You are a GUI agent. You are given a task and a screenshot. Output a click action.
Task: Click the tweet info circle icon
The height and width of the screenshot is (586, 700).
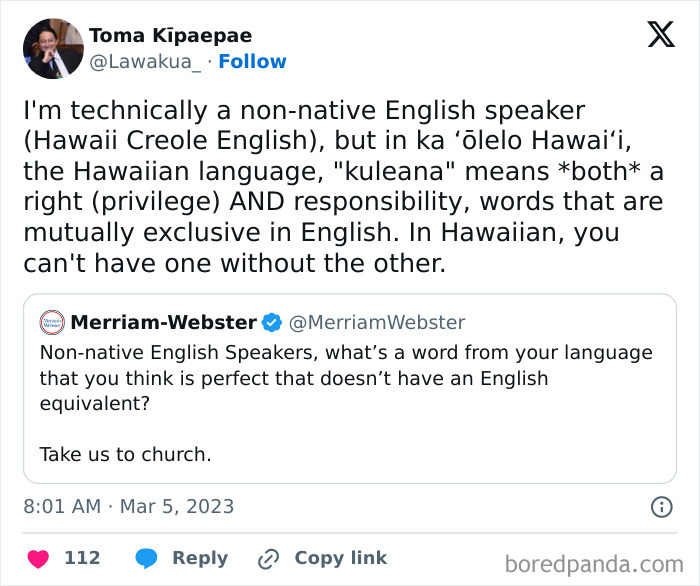(661, 507)
